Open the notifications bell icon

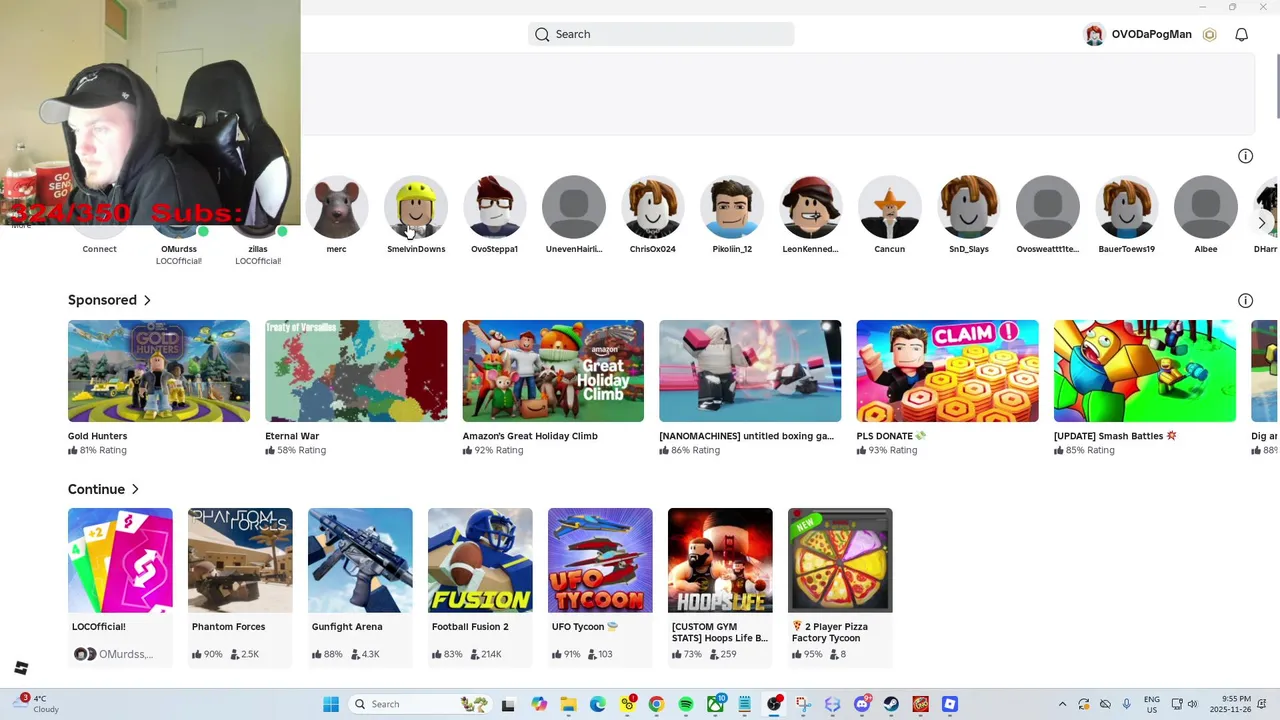coord(1241,34)
